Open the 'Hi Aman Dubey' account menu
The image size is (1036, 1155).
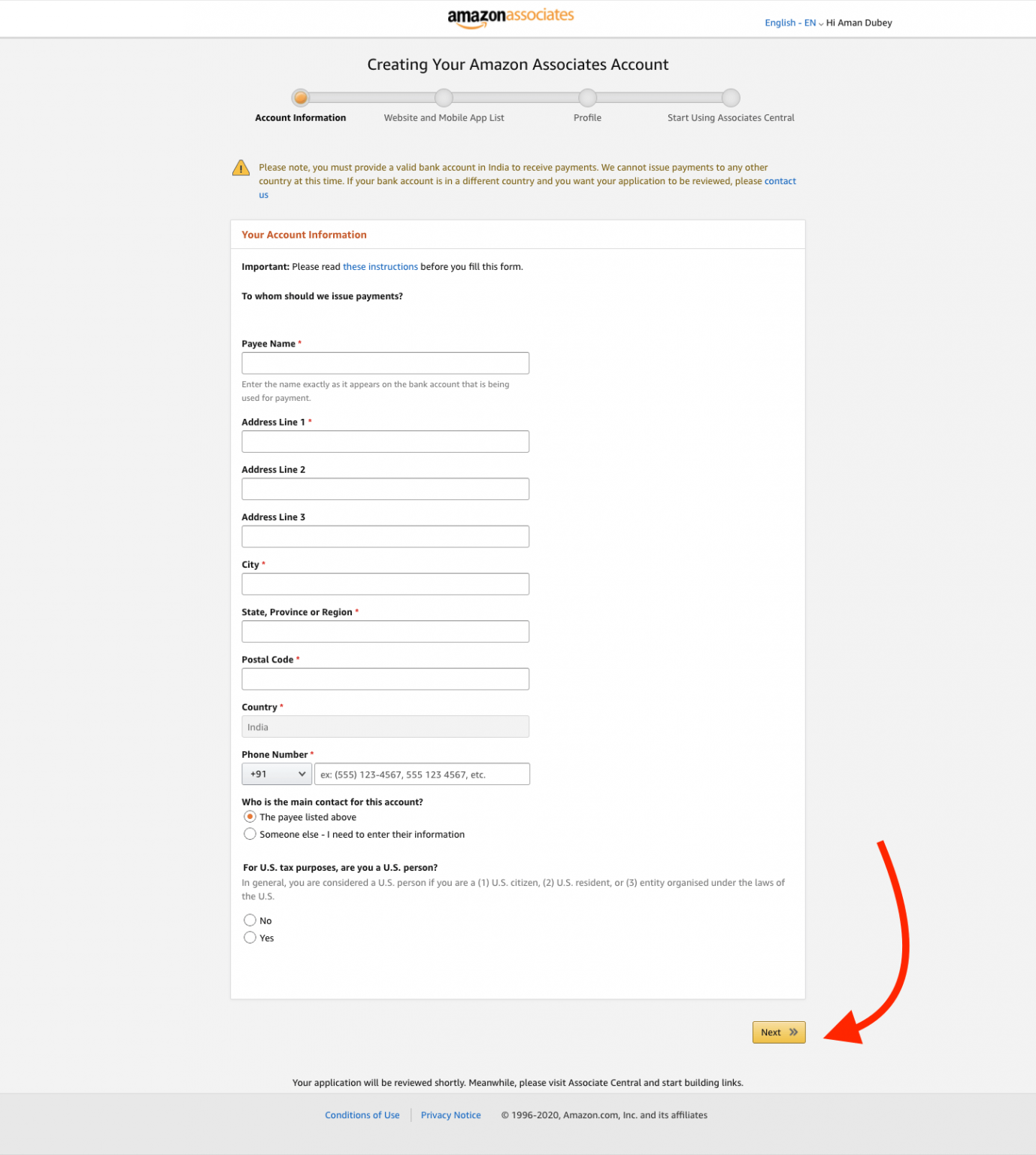[858, 23]
